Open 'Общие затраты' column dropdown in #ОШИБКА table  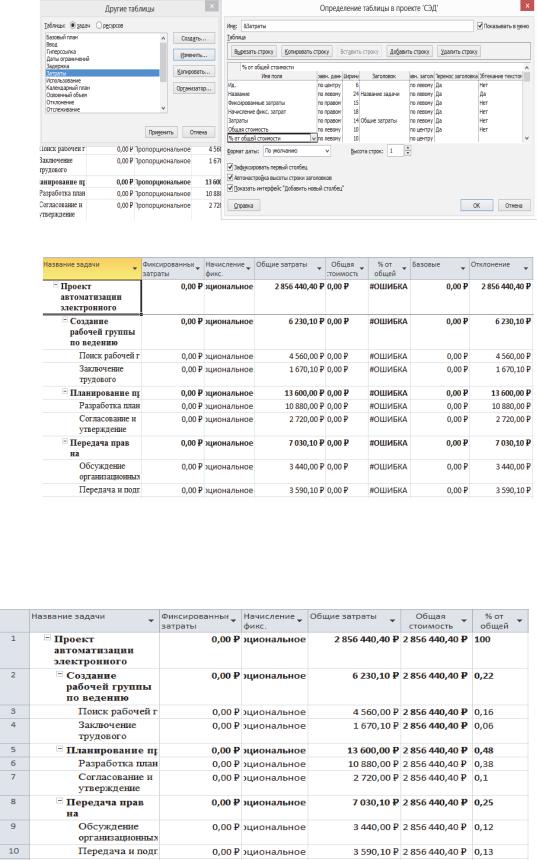pos(319,268)
